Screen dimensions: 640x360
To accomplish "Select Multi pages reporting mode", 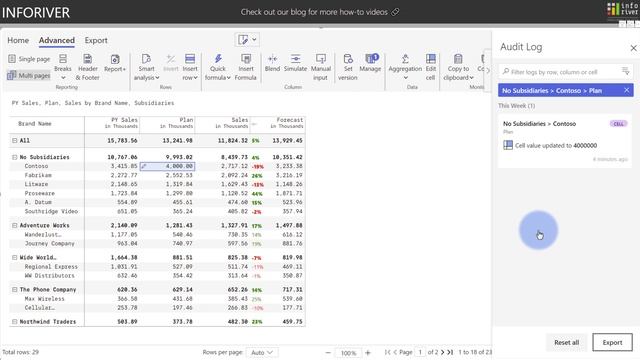I will [x=29, y=75].
